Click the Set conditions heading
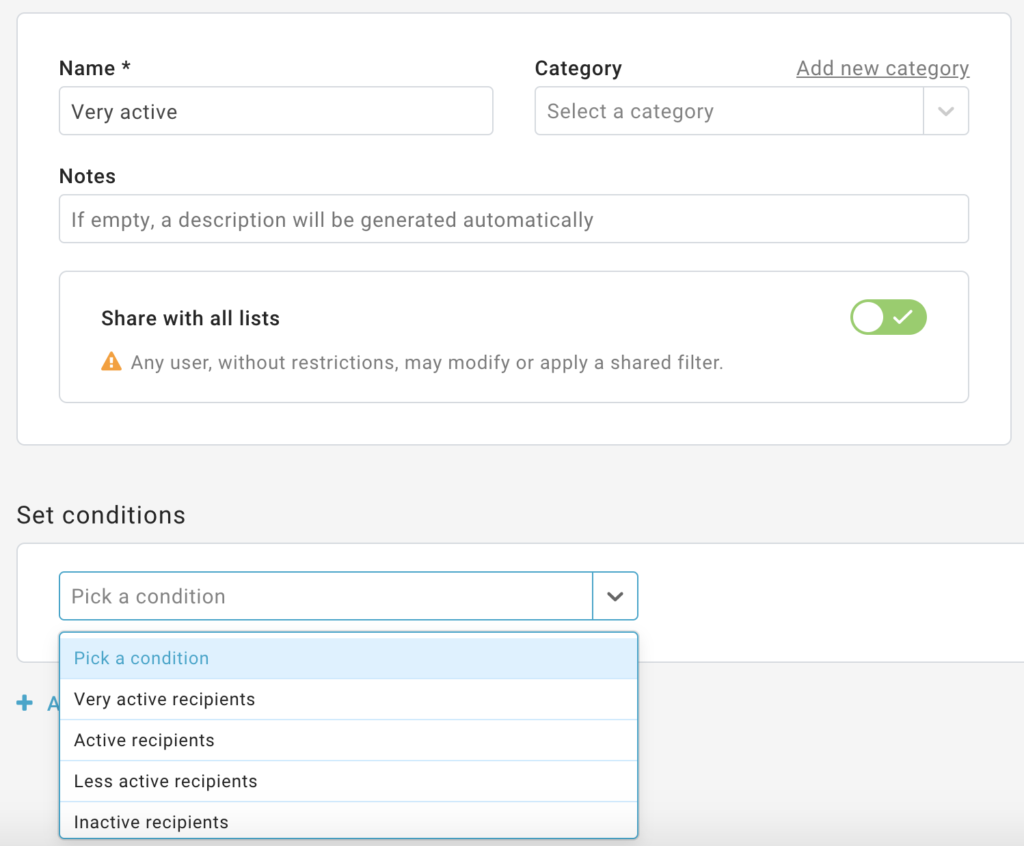 tap(101, 515)
